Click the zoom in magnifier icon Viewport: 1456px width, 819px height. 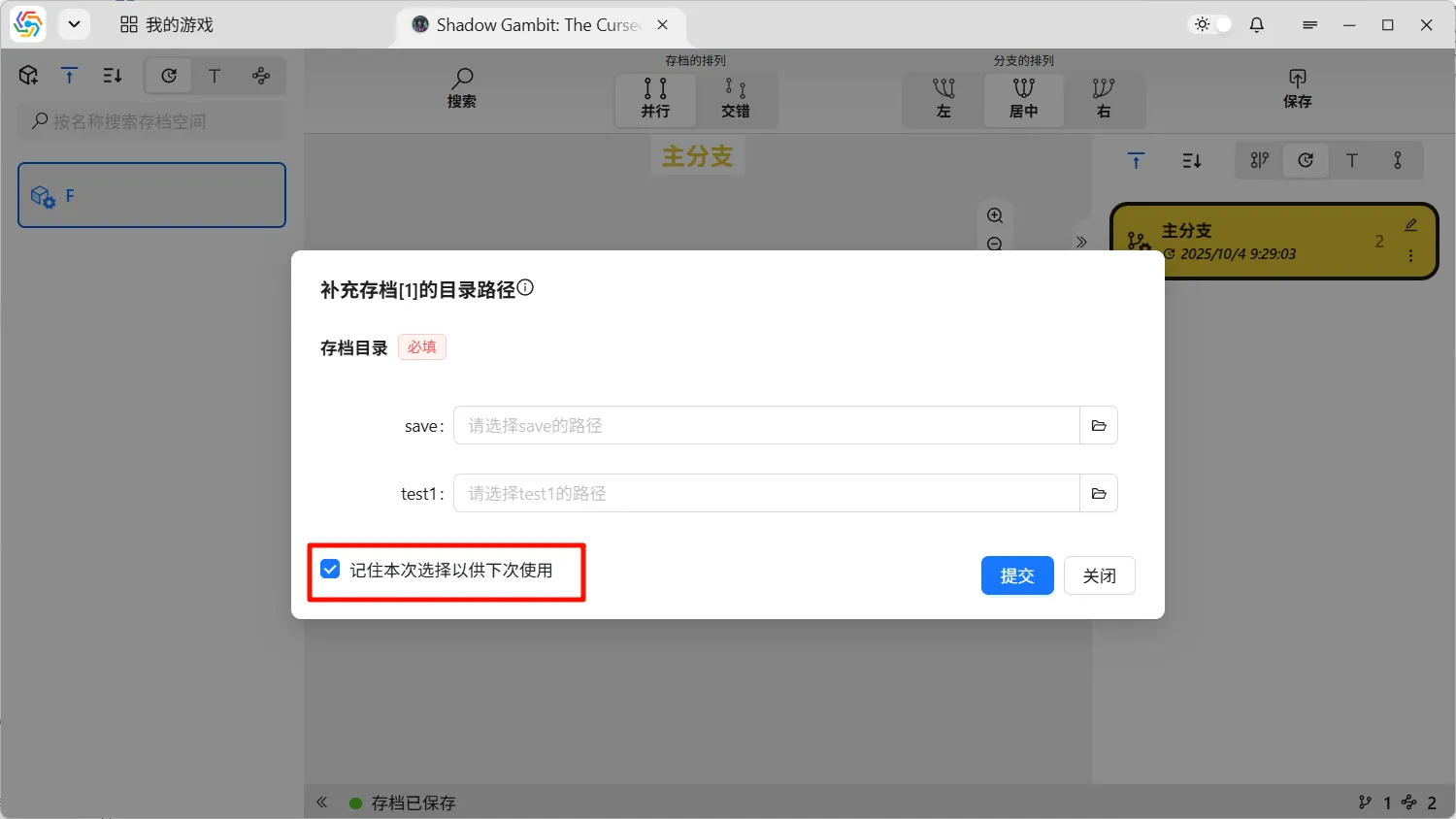995,215
